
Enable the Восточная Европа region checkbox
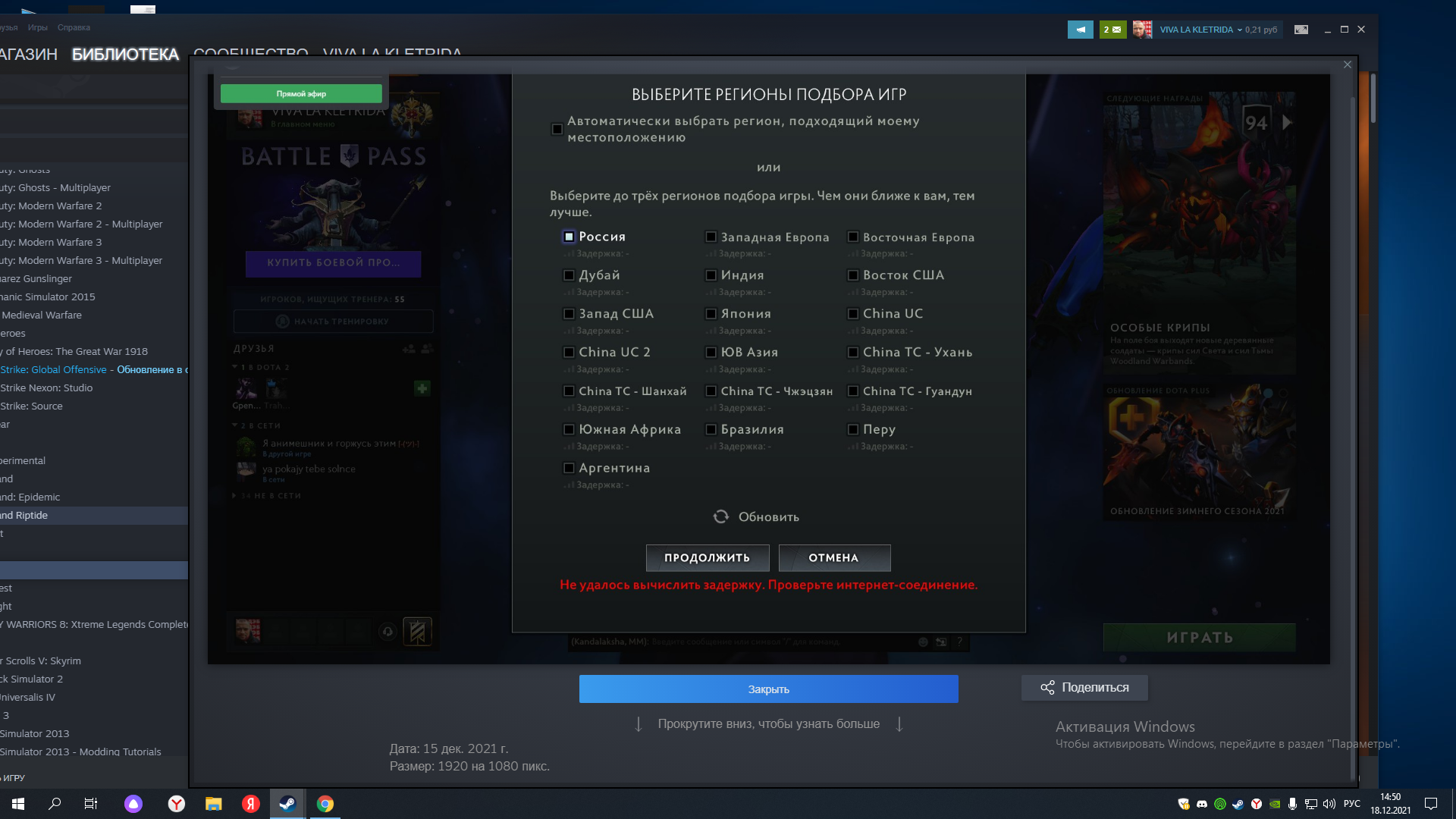853,237
